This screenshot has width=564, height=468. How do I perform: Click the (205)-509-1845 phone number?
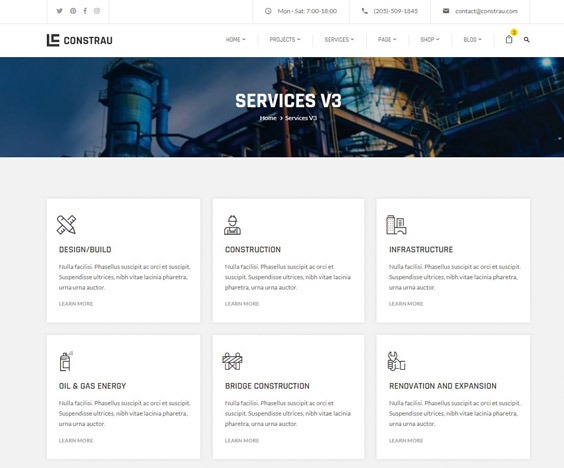click(x=396, y=11)
